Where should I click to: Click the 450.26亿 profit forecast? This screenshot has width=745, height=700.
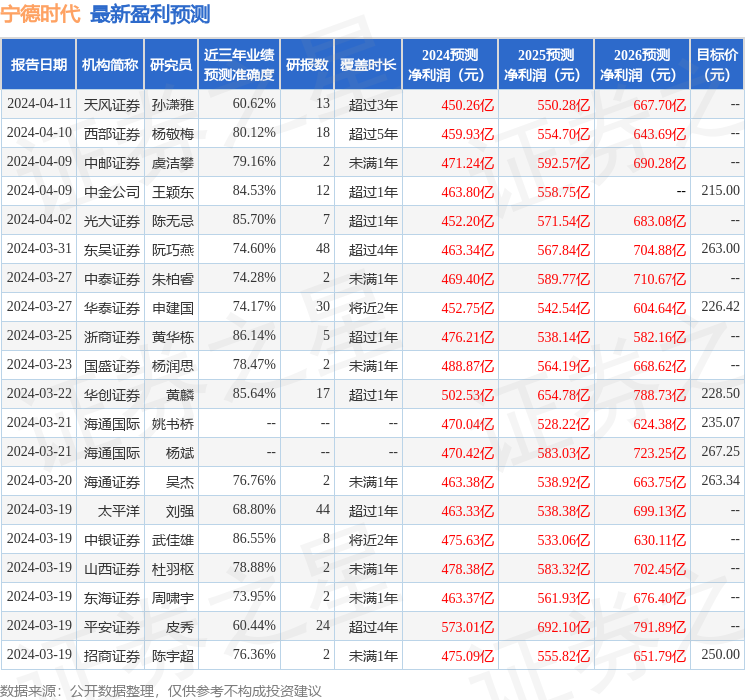[x=468, y=105]
